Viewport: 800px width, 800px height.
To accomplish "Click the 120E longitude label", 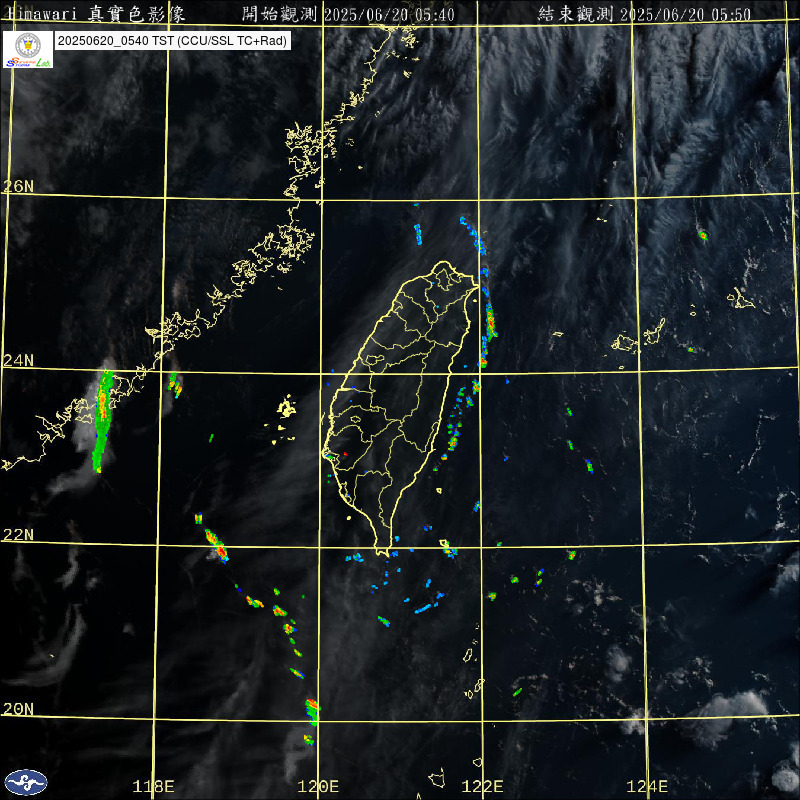I will pyautogui.click(x=318, y=786).
